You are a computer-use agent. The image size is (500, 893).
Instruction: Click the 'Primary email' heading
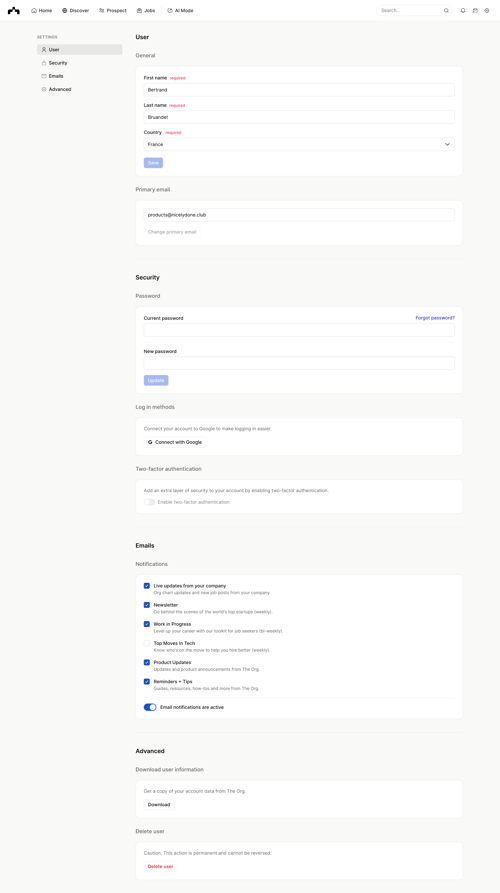pyautogui.click(x=153, y=190)
